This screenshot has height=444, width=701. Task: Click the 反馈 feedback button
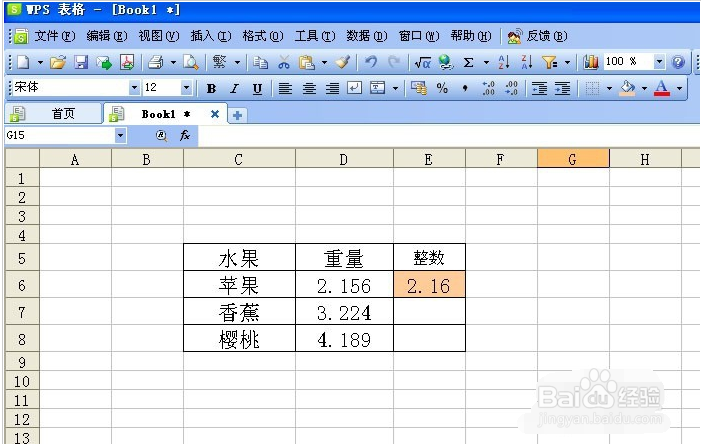[537, 36]
